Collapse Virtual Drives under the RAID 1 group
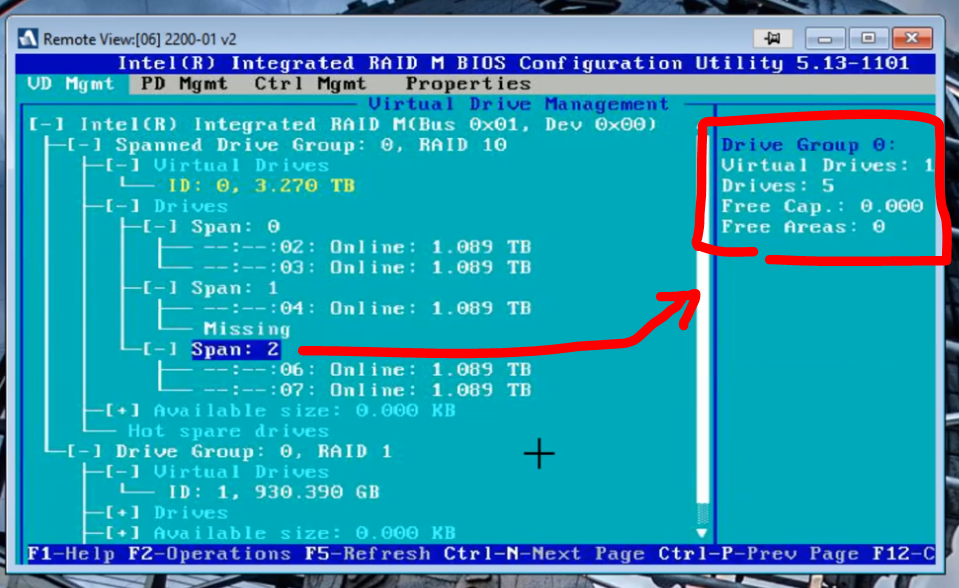 tap(122, 472)
